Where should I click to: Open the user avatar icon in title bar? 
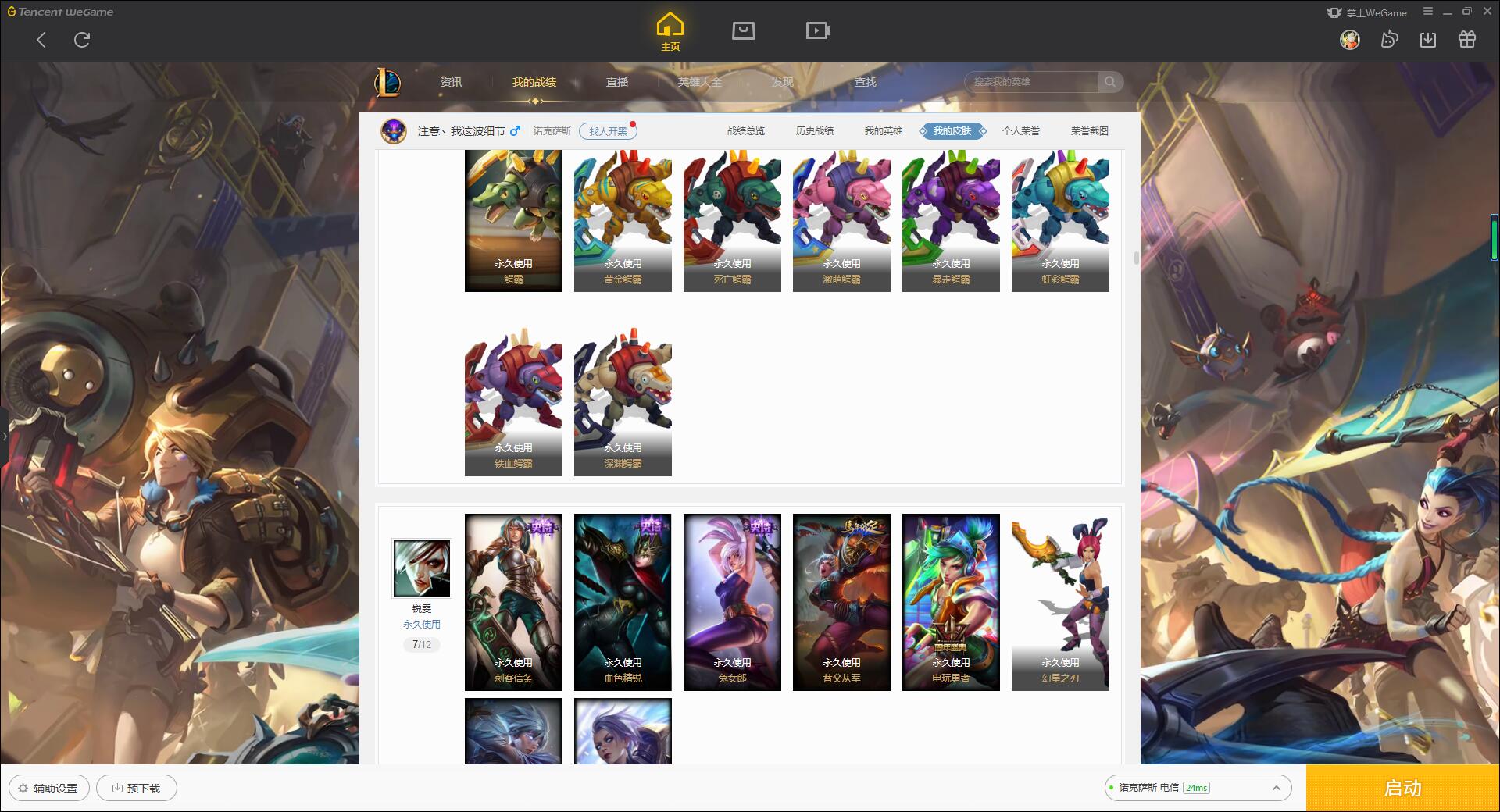(x=1350, y=39)
